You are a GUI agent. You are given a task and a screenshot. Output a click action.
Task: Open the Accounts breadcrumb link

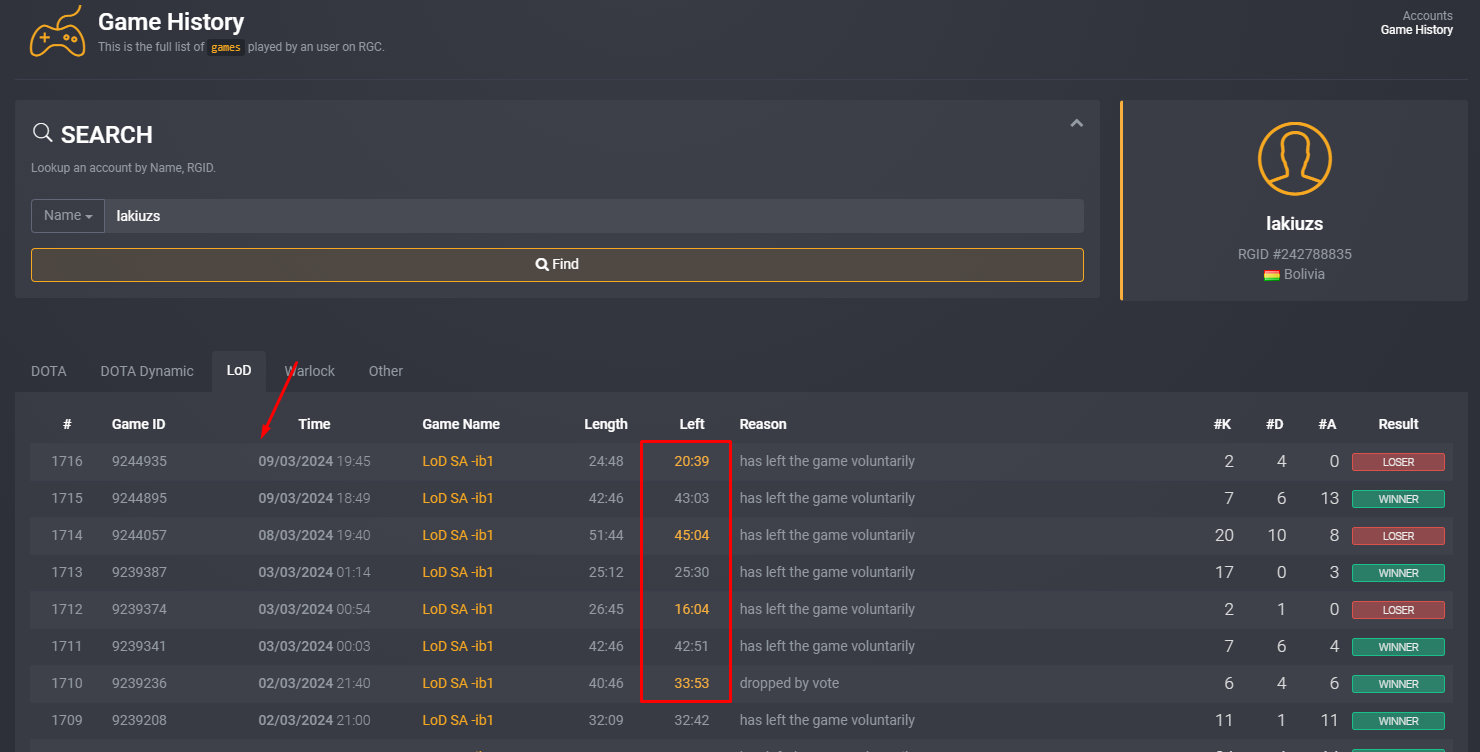coord(1427,16)
